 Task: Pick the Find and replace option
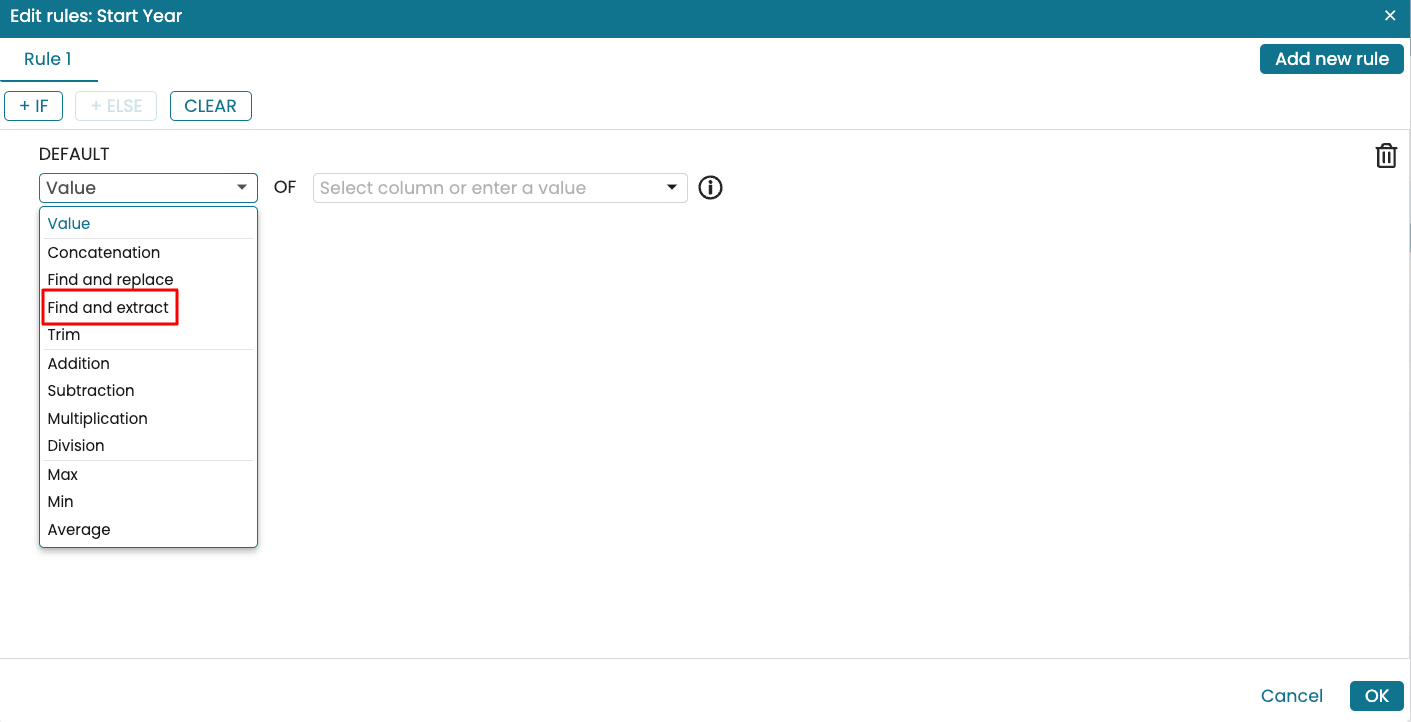click(110, 280)
